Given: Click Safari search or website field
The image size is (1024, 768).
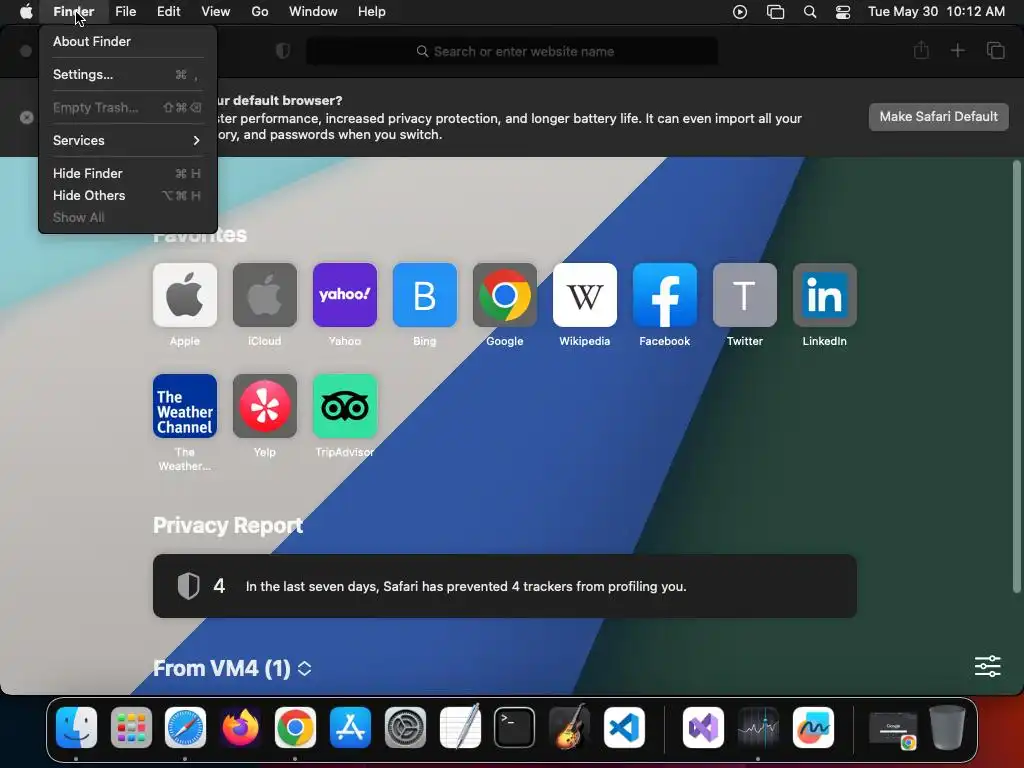Looking at the screenshot, I should (512, 51).
